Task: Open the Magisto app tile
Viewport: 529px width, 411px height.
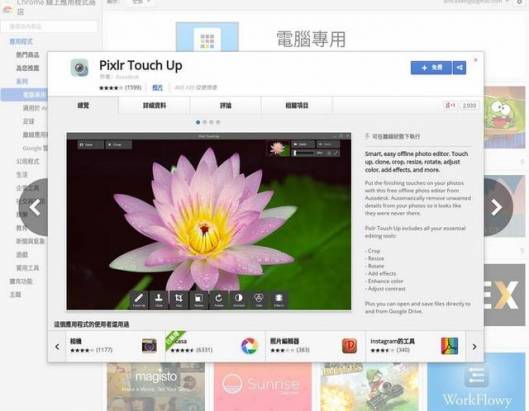Action: (x=156, y=387)
